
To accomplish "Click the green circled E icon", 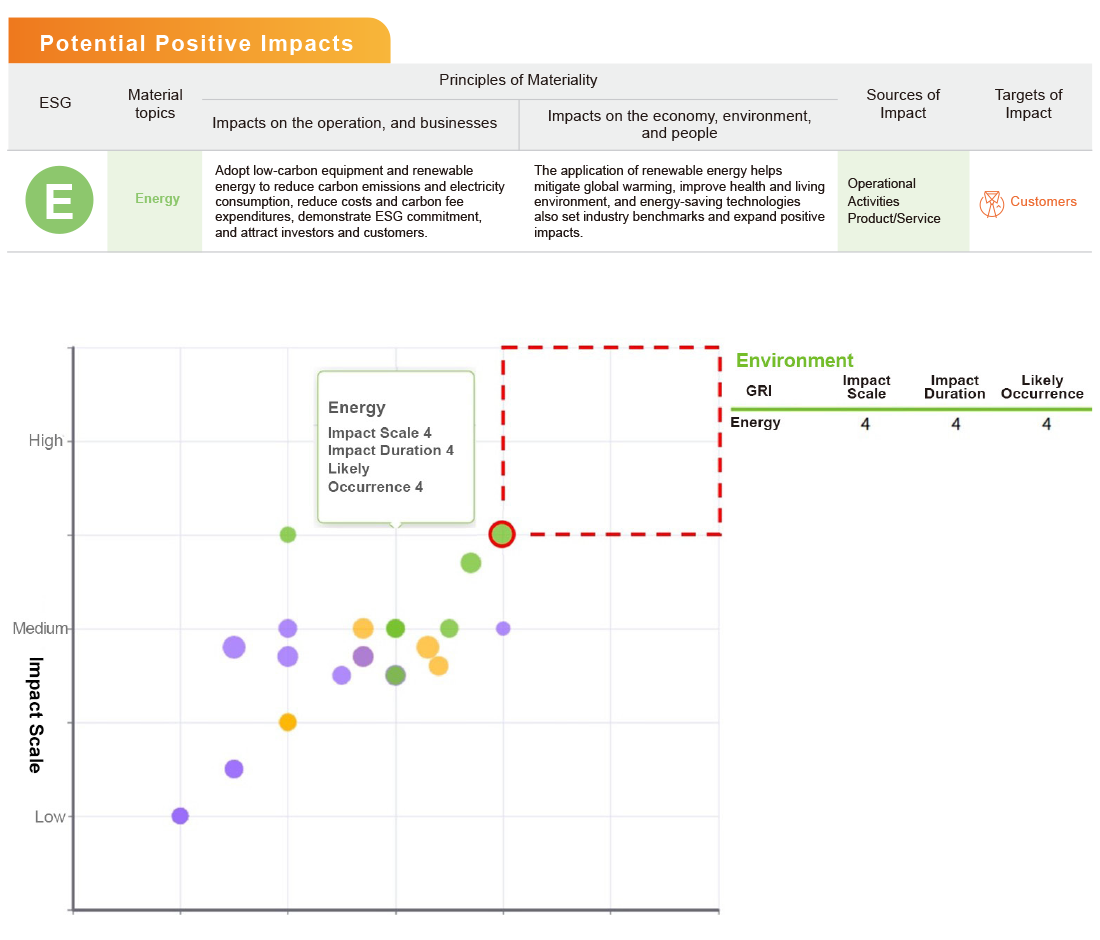I will pos(59,200).
